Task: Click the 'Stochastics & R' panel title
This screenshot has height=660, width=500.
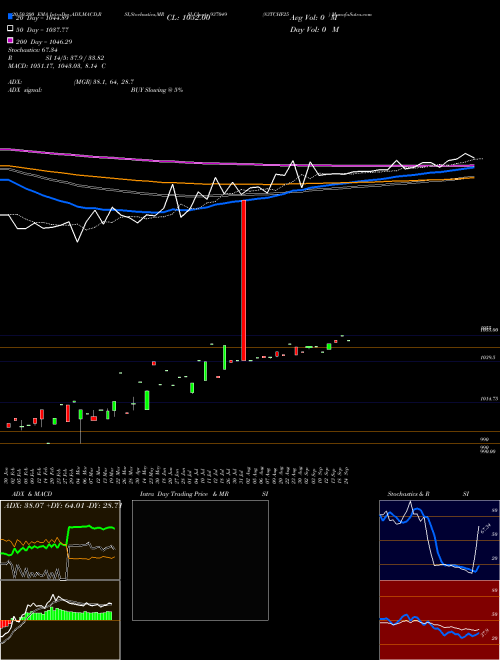Action: point(408,494)
